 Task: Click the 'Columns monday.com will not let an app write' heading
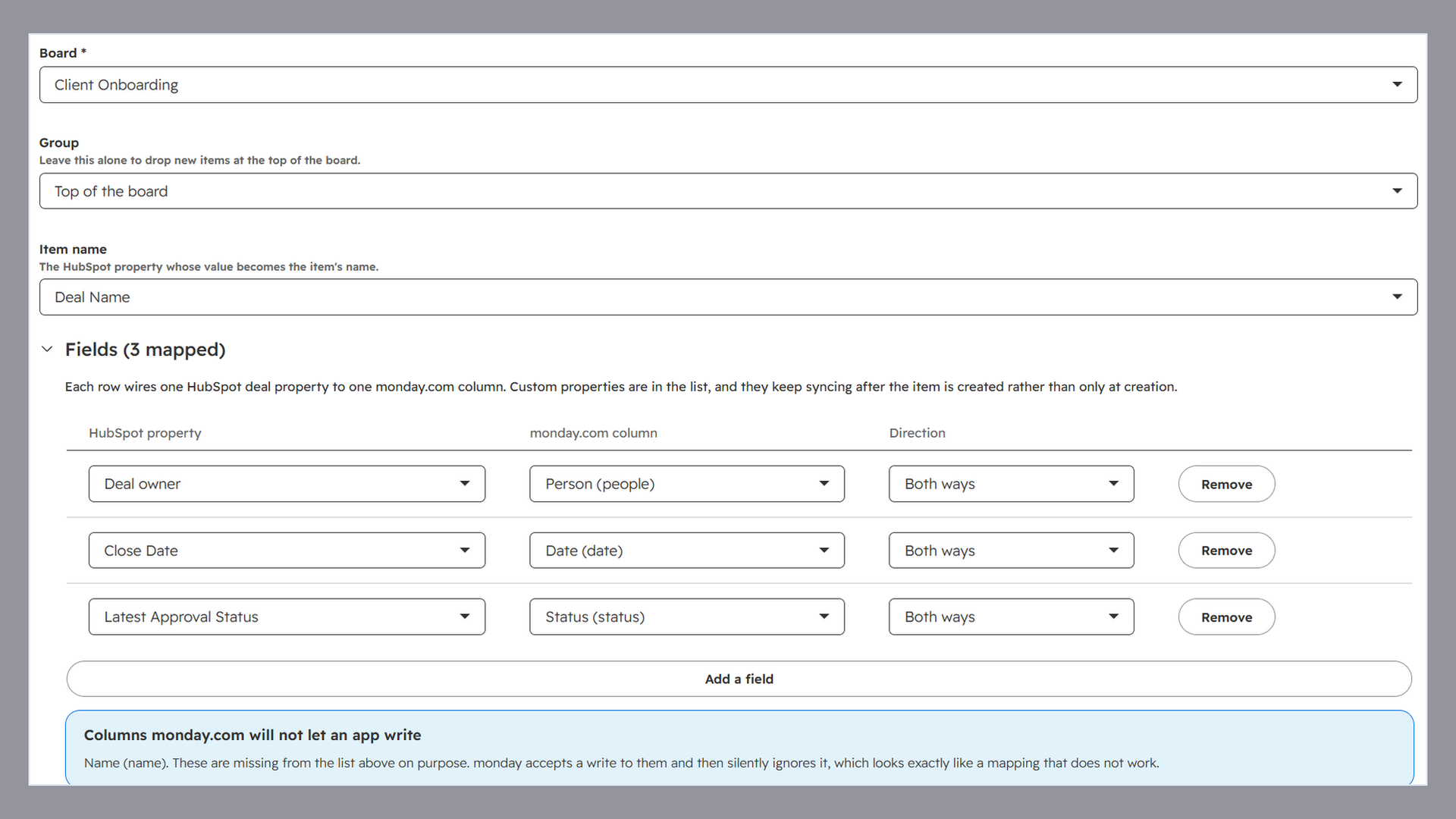[253, 735]
